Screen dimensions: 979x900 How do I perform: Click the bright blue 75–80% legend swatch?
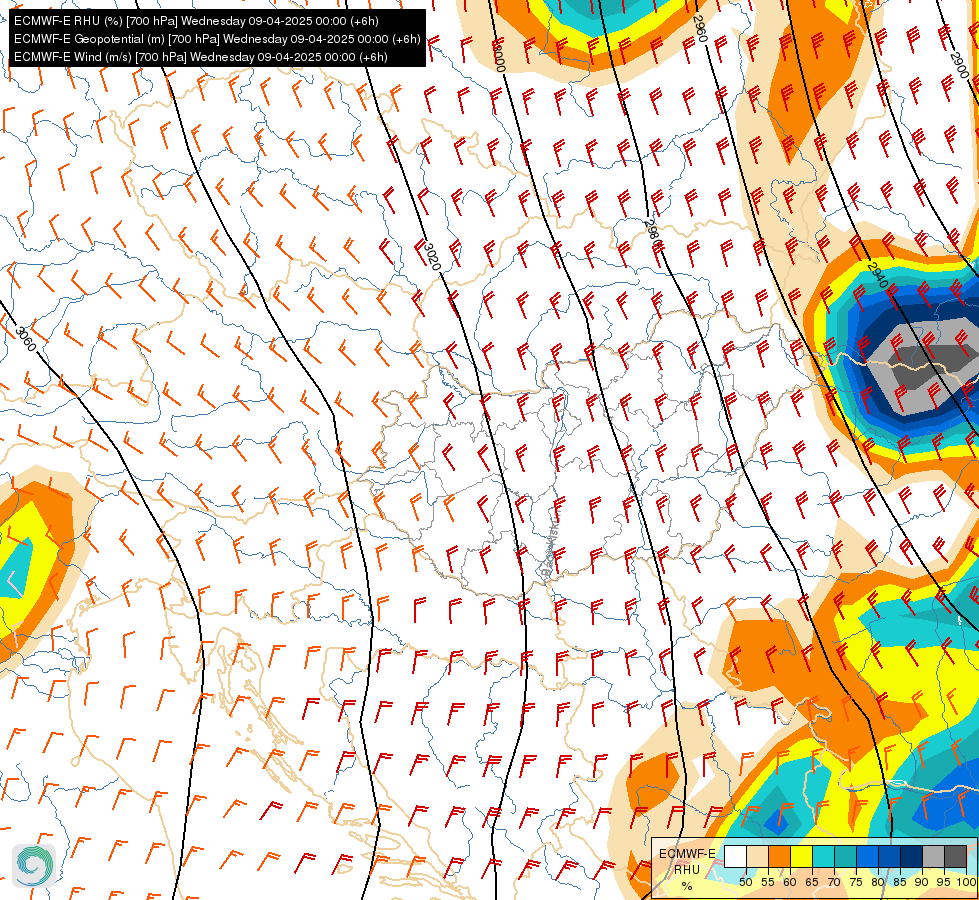[x=868, y=856]
